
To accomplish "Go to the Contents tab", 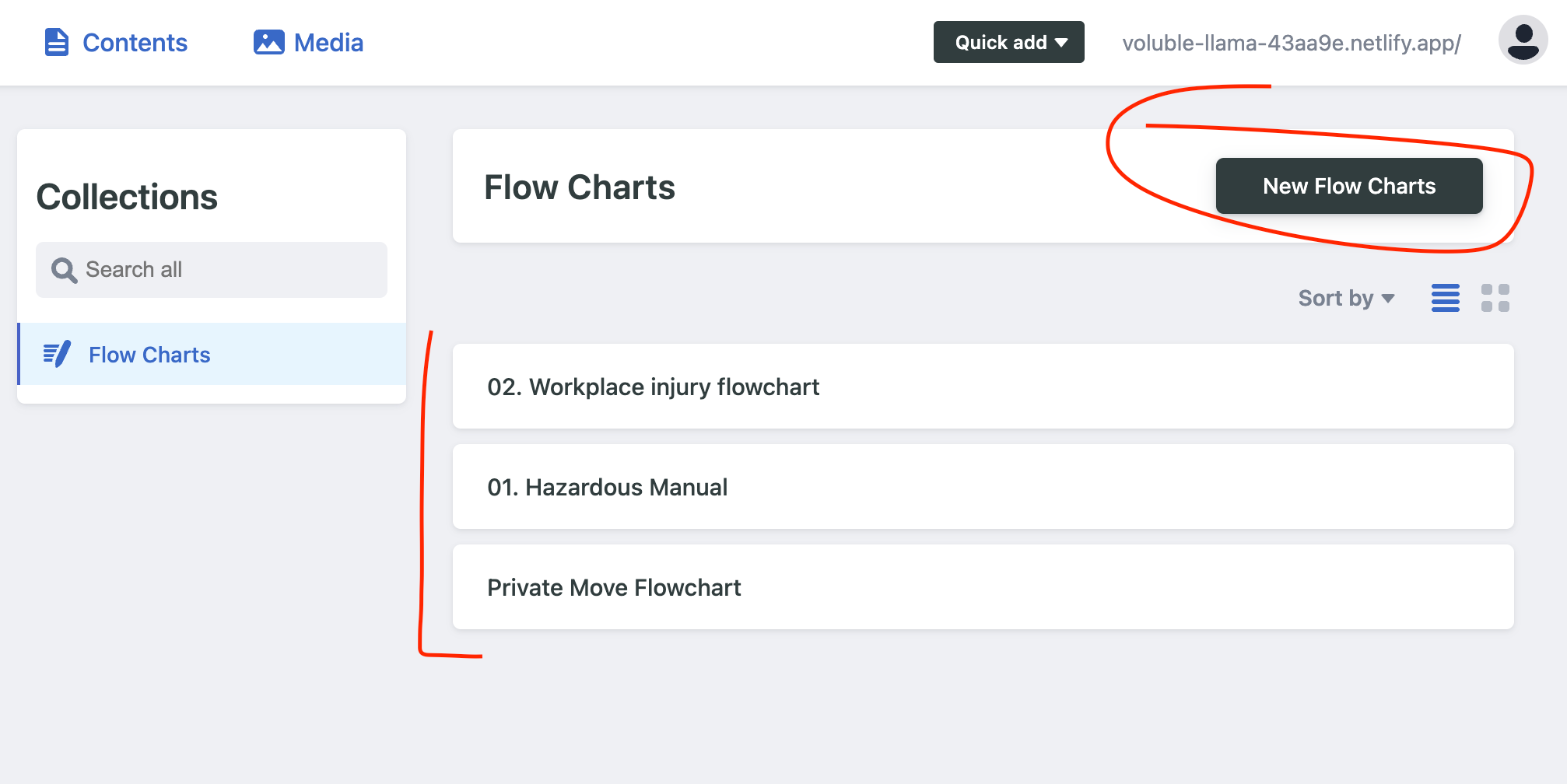I will 135,43.
